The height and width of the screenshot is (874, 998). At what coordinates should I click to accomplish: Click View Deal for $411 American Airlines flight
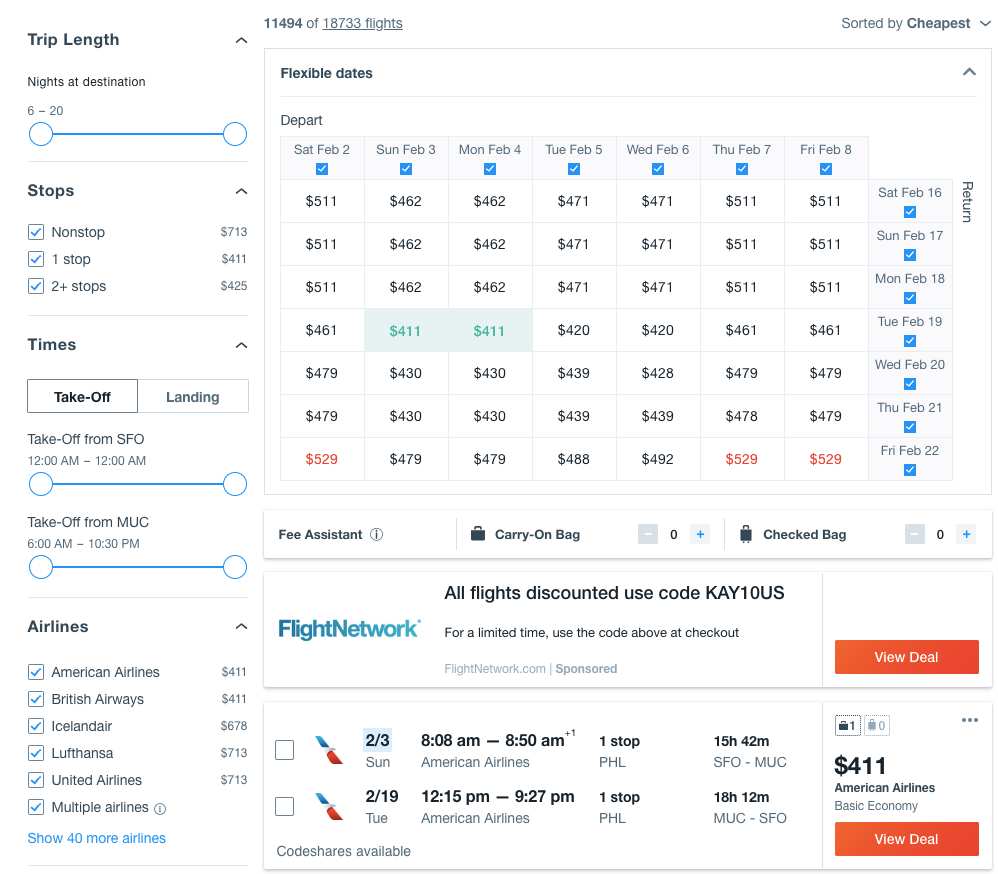(906, 839)
